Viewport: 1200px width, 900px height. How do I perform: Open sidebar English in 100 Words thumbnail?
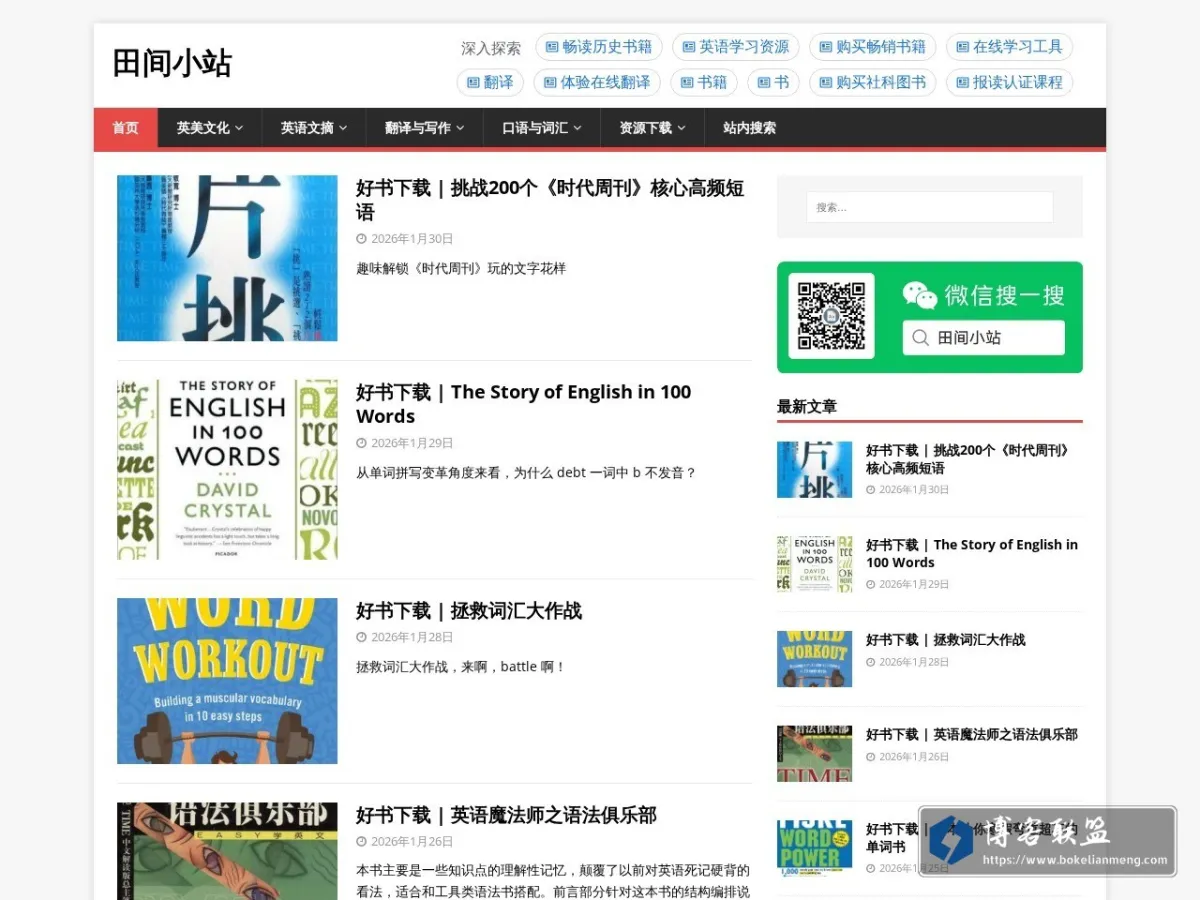[815, 564]
